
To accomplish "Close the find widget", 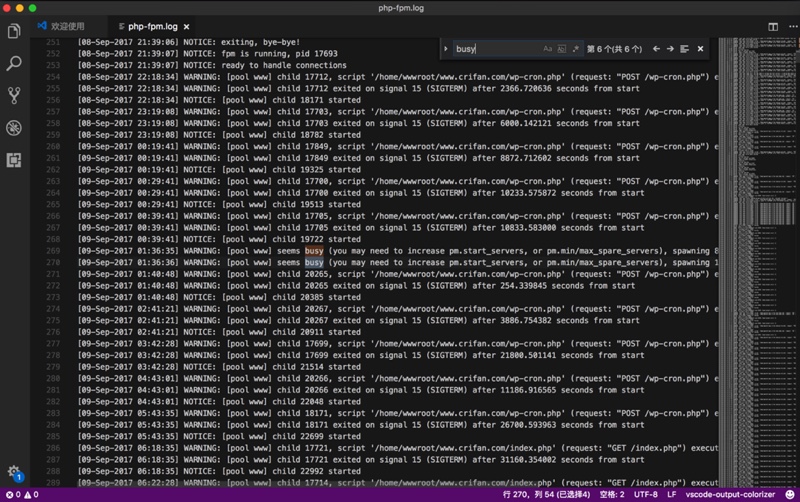I will click(x=701, y=49).
